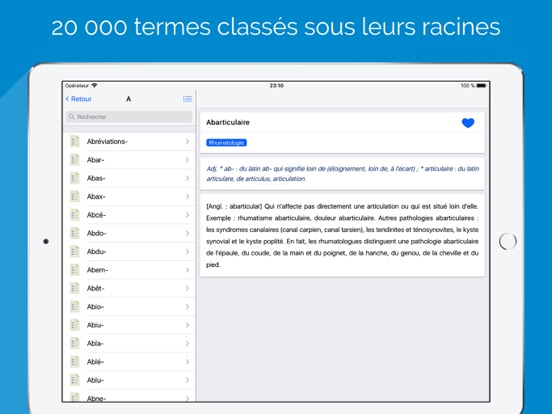This screenshot has height=414, width=552.
Task: Select the Abêt- entry text
Action: click(x=96, y=288)
